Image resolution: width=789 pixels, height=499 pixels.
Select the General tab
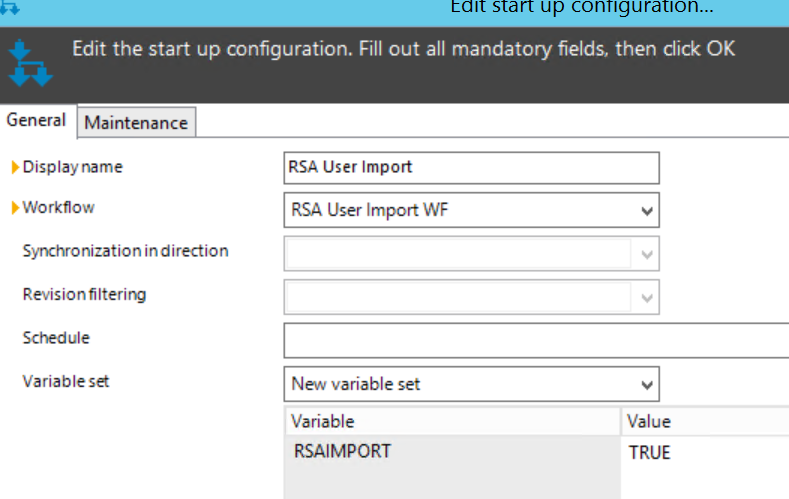coord(36,120)
